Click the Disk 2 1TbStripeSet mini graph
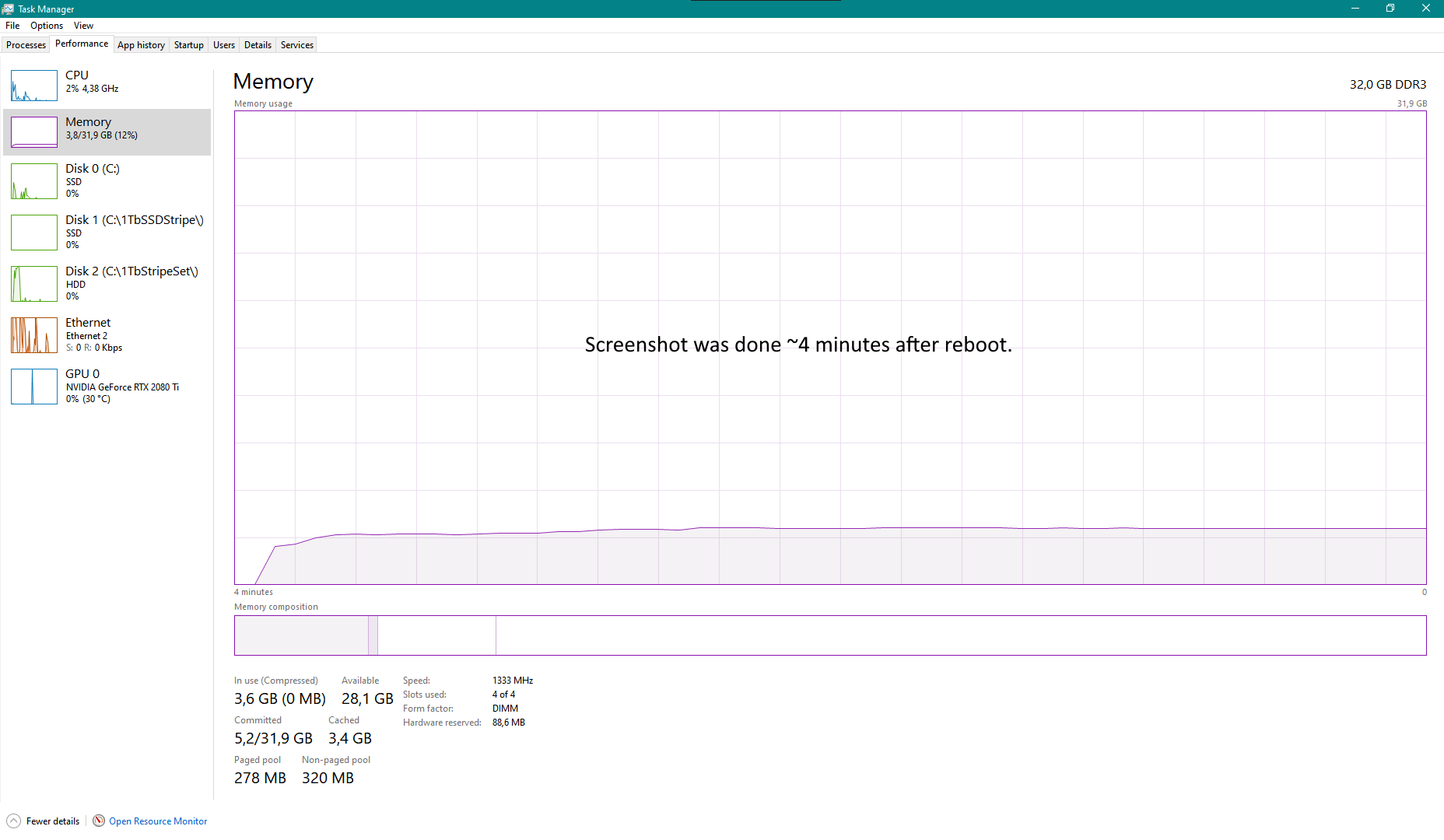 click(34, 284)
